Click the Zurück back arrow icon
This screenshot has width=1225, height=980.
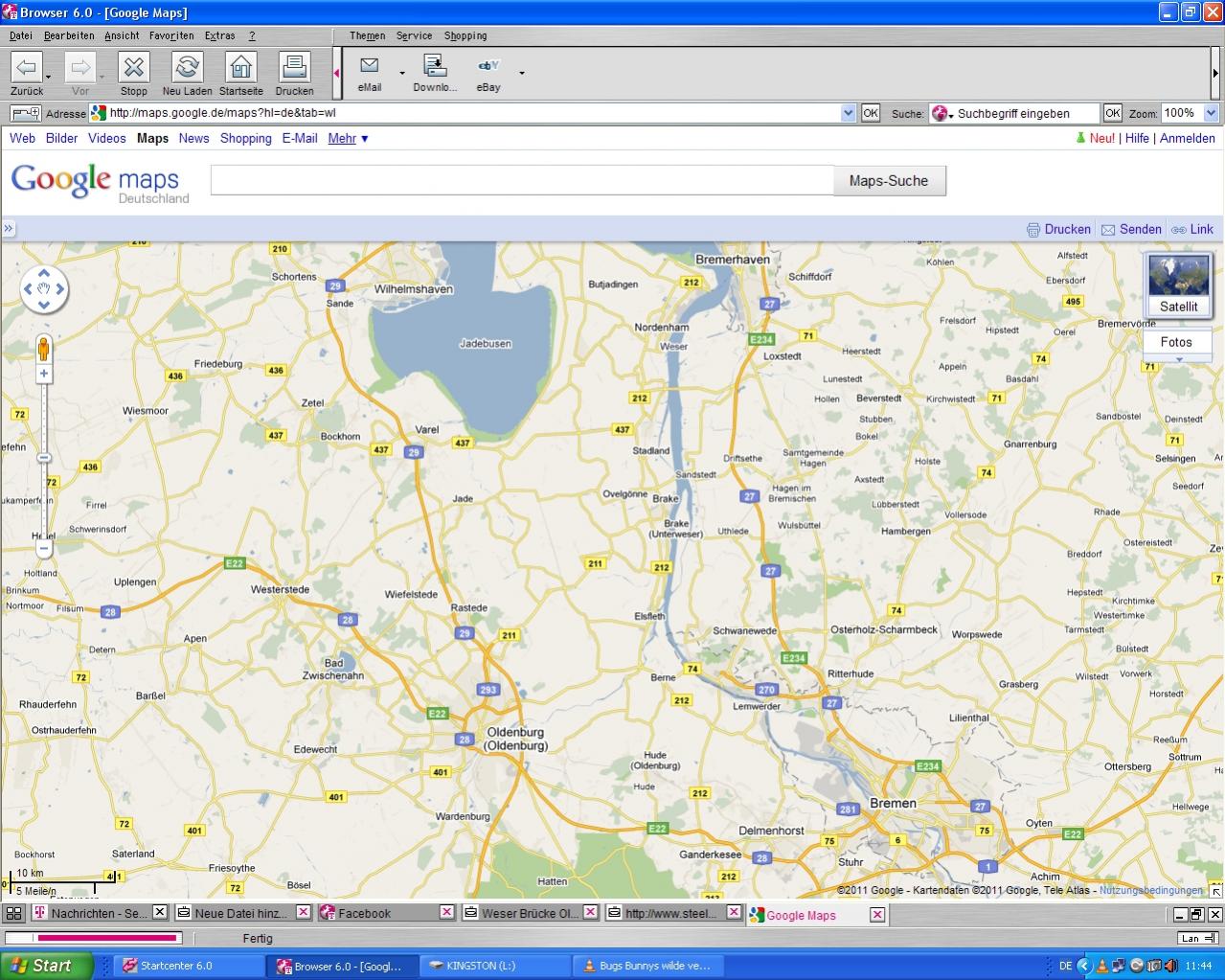point(26,67)
